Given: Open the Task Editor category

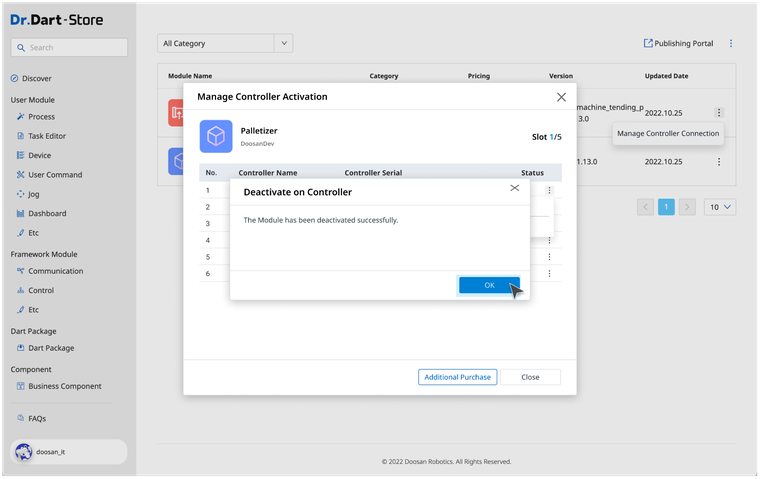Looking at the screenshot, I should coord(47,136).
